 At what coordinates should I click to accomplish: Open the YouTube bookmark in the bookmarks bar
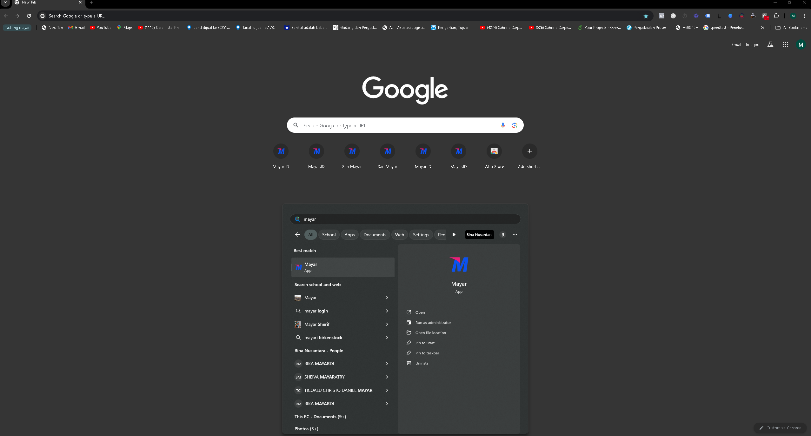coord(100,27)
